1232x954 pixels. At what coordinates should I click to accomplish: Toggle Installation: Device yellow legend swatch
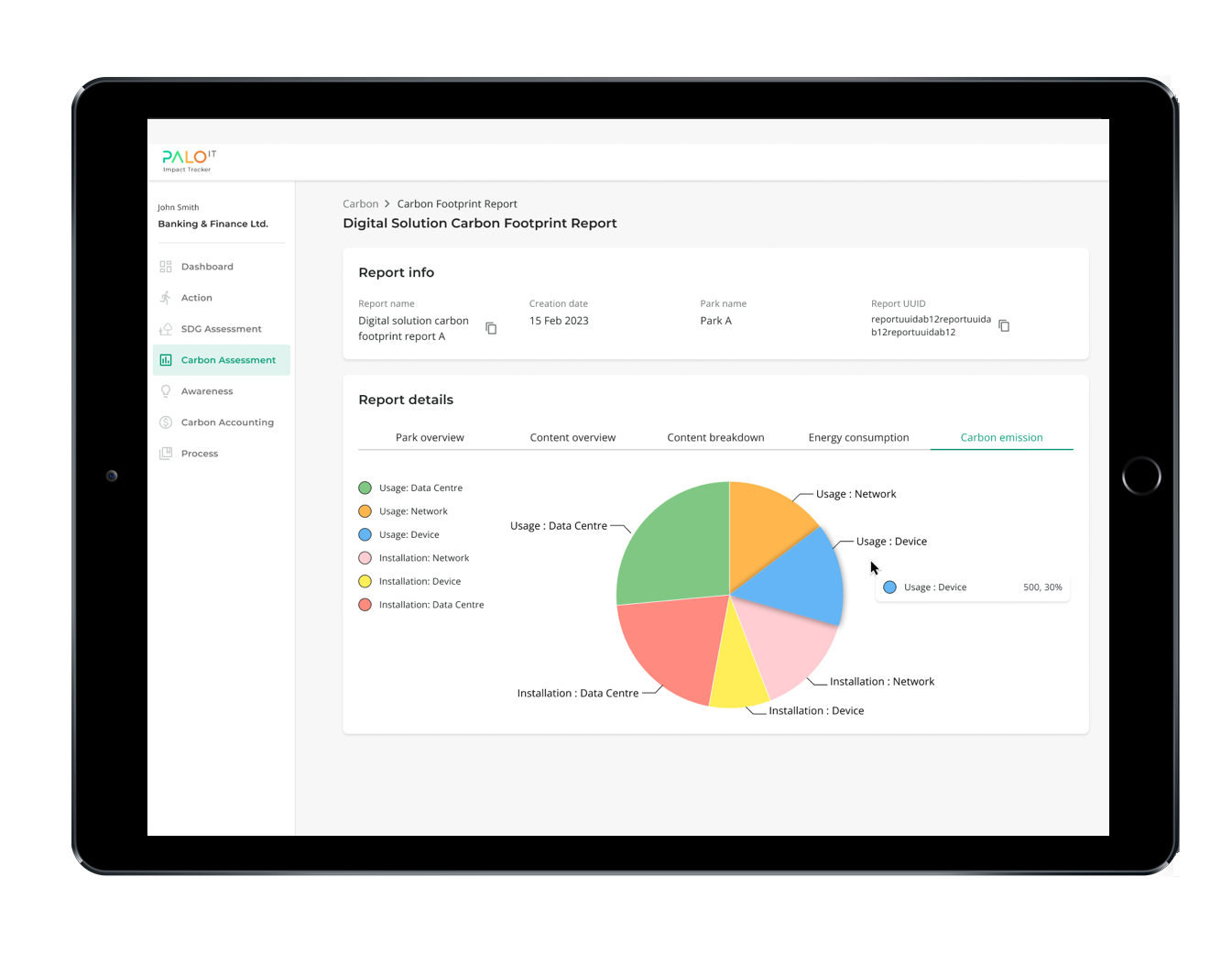point(365,581)
